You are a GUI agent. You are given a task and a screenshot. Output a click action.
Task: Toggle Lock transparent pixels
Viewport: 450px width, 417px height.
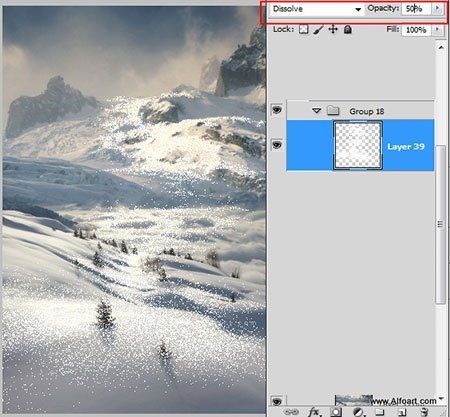[x=303, y=30]
